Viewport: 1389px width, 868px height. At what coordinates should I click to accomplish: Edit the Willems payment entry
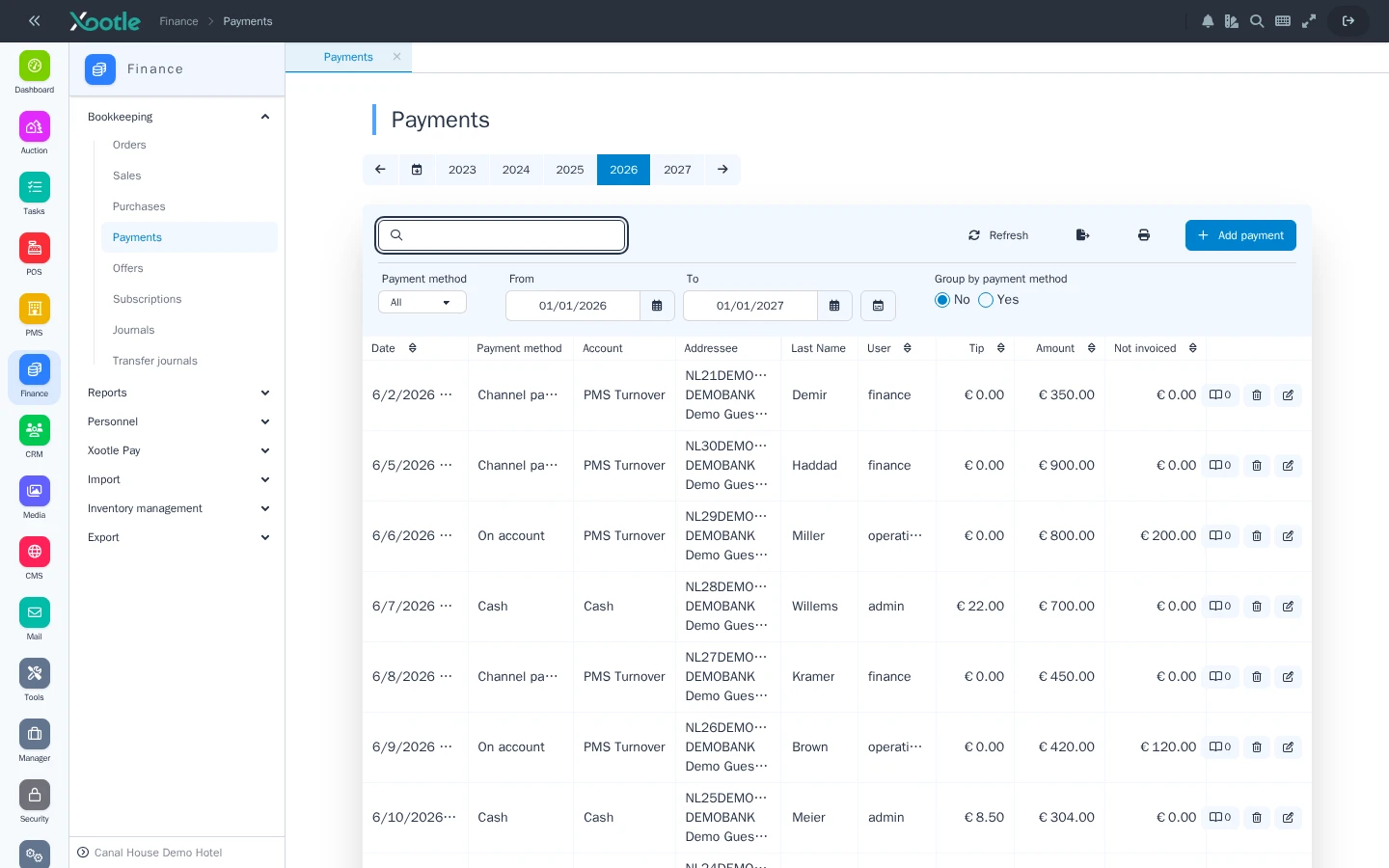click(x=1288, y=607)
